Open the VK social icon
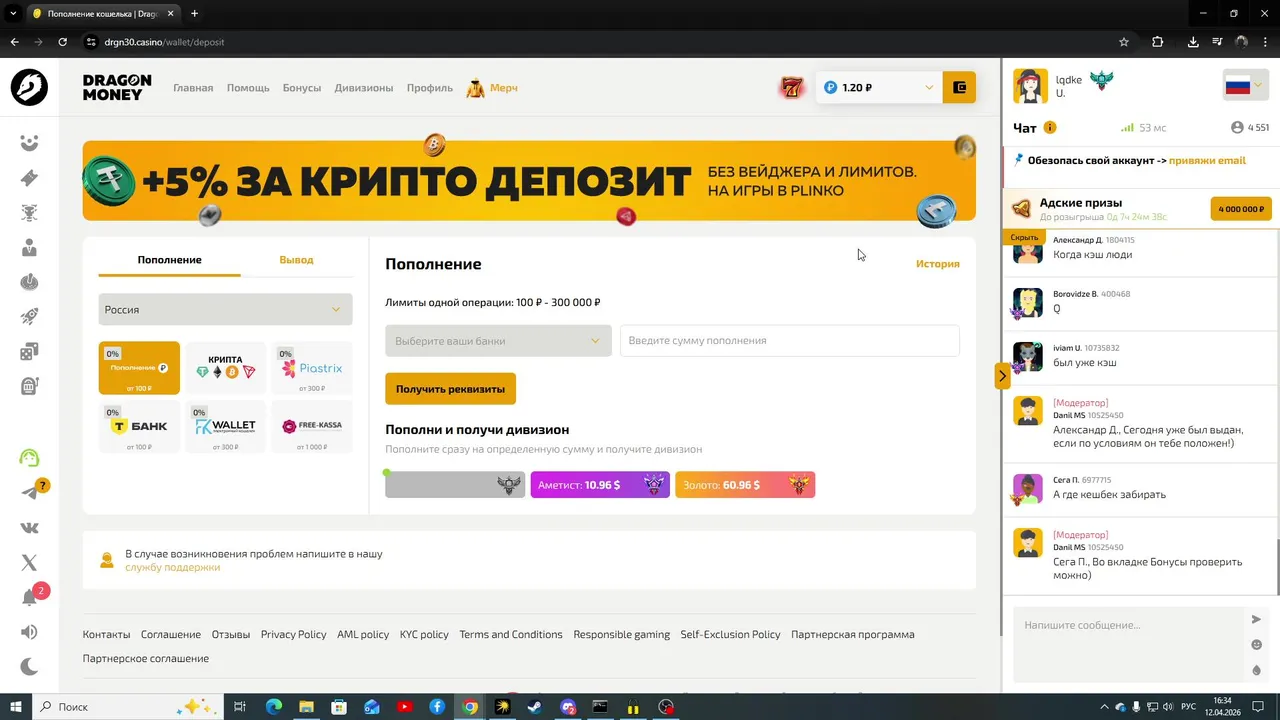 (29, 527)
